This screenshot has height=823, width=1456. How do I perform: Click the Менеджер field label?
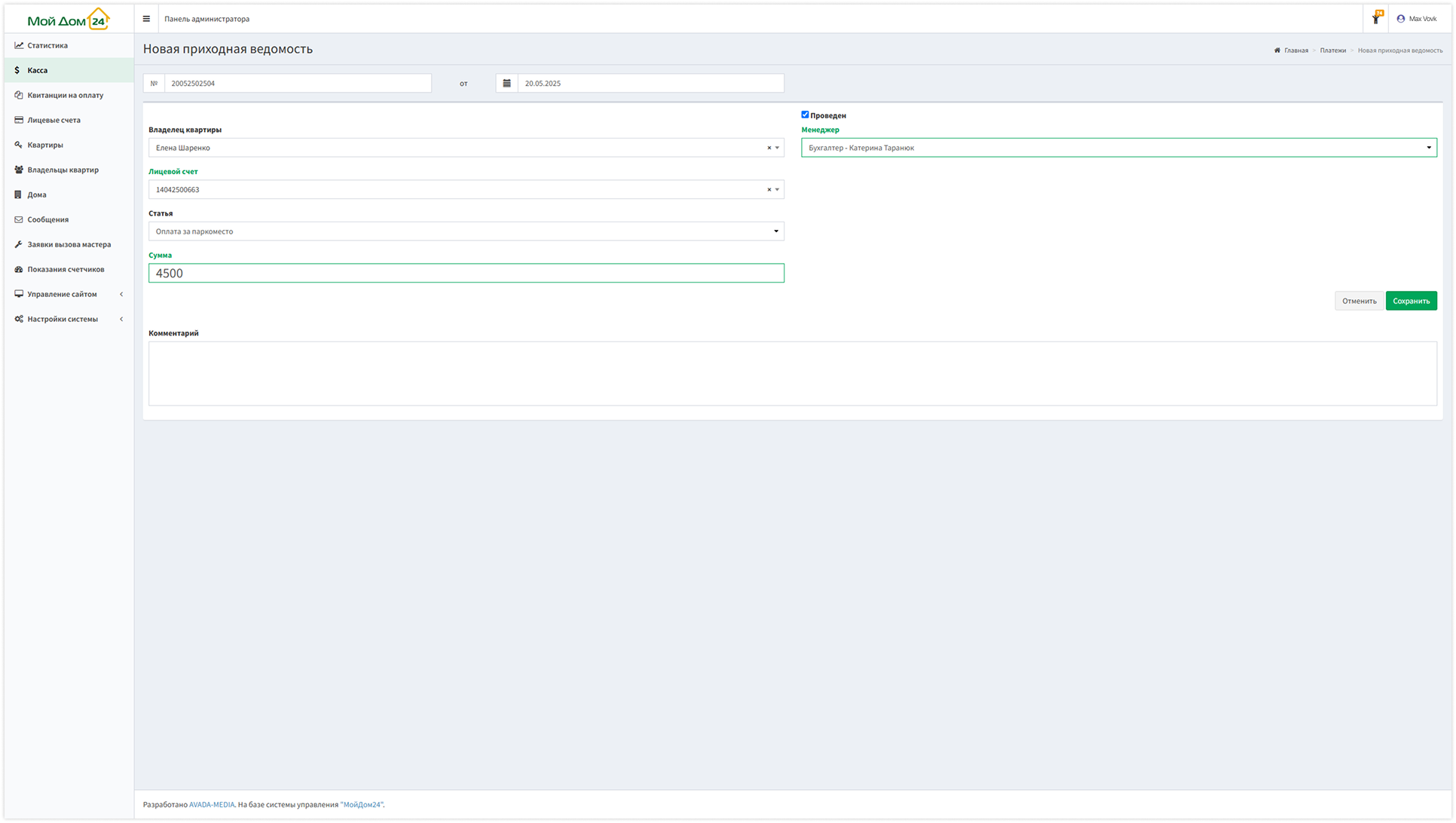click(820, 130)
